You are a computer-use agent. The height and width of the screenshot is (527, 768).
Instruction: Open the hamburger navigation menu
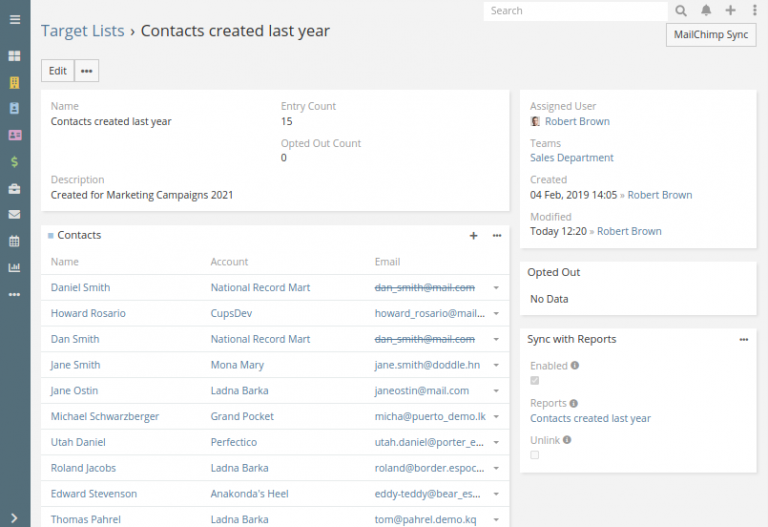point(14,19)
